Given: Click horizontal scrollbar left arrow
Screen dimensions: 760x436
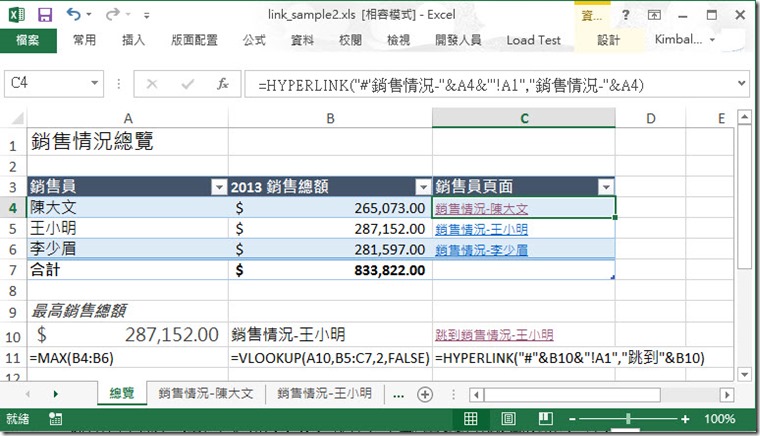Looking at the screenshot, I should coord(476,395).
